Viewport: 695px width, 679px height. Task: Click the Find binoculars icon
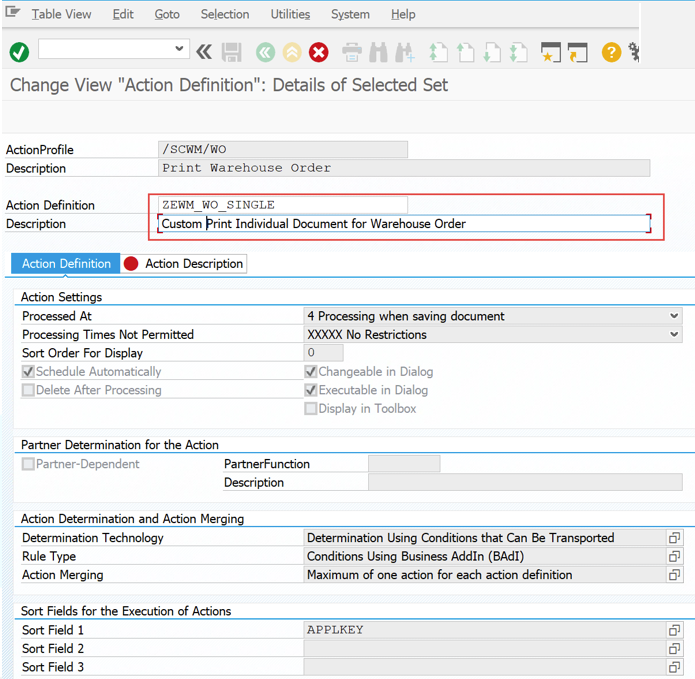tap(378, 52)
